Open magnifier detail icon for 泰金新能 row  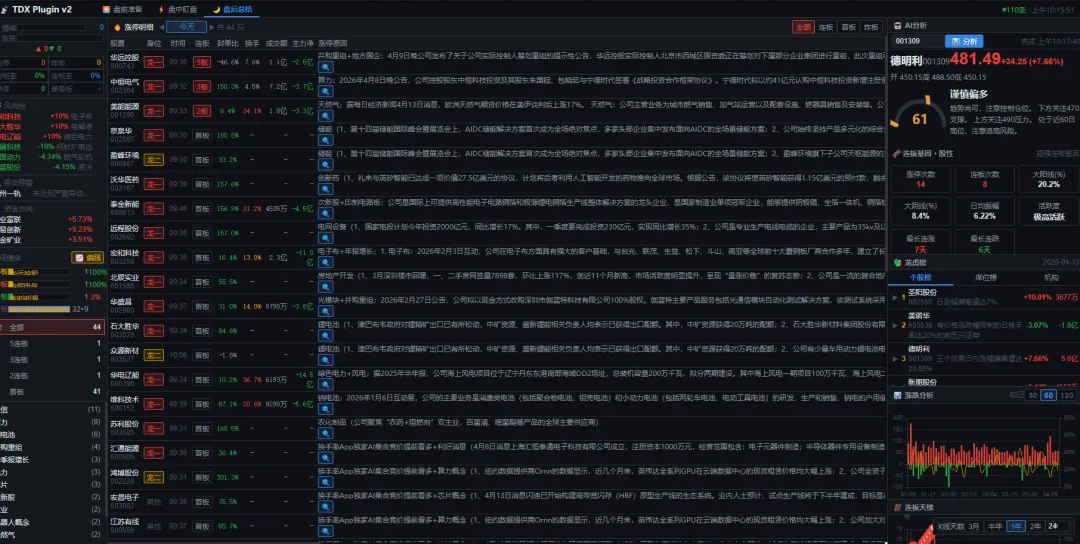click(x=325, y=213)
